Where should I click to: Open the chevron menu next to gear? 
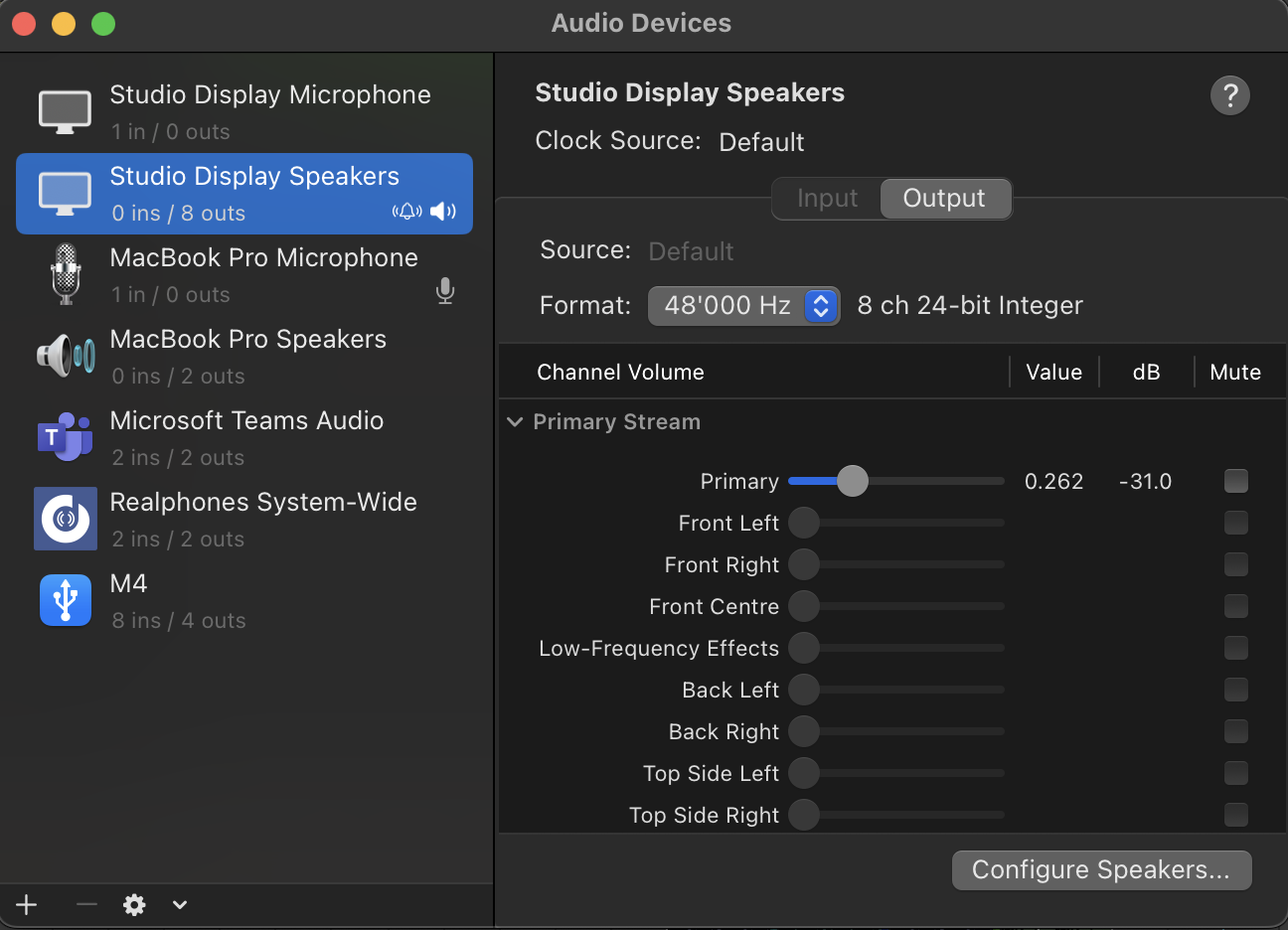pos(180,905)
